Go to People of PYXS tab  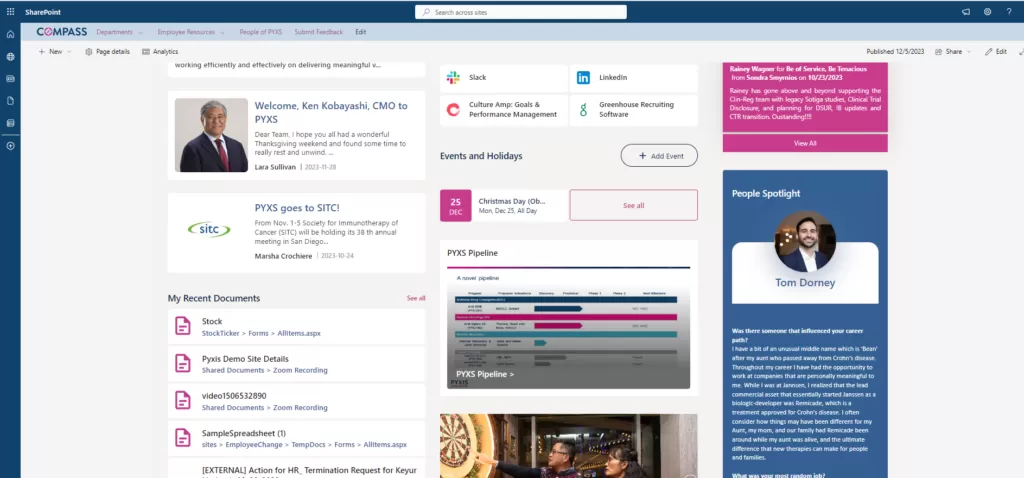tap(260, 32)
